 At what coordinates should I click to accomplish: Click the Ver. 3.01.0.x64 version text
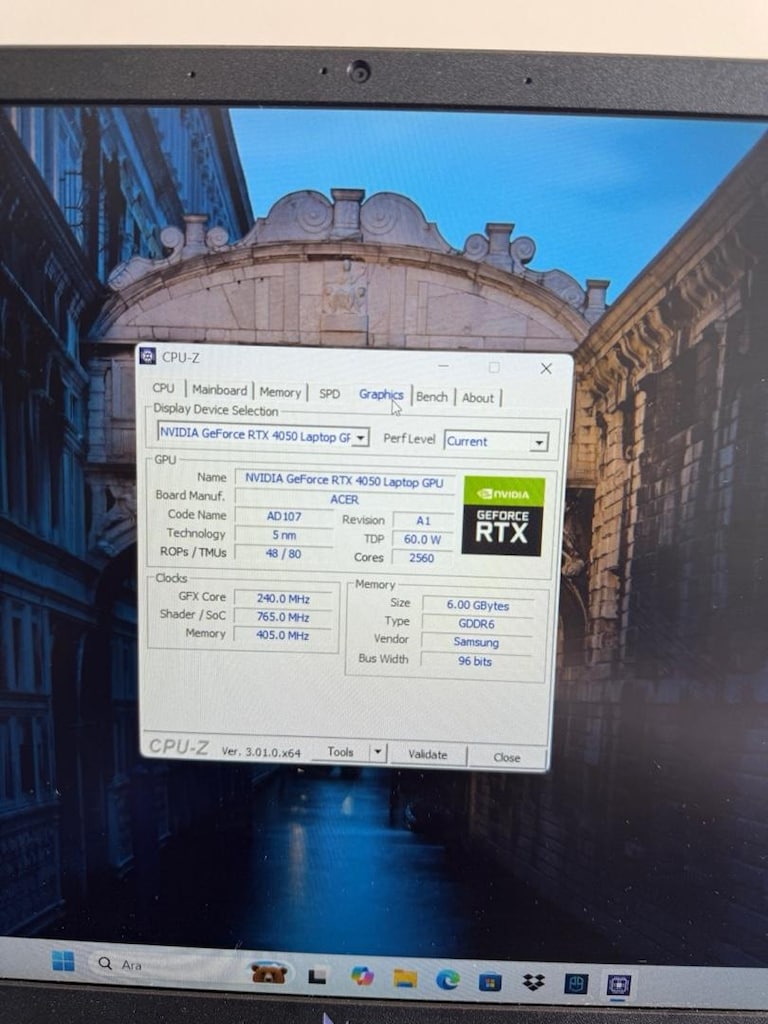point(261,752)
